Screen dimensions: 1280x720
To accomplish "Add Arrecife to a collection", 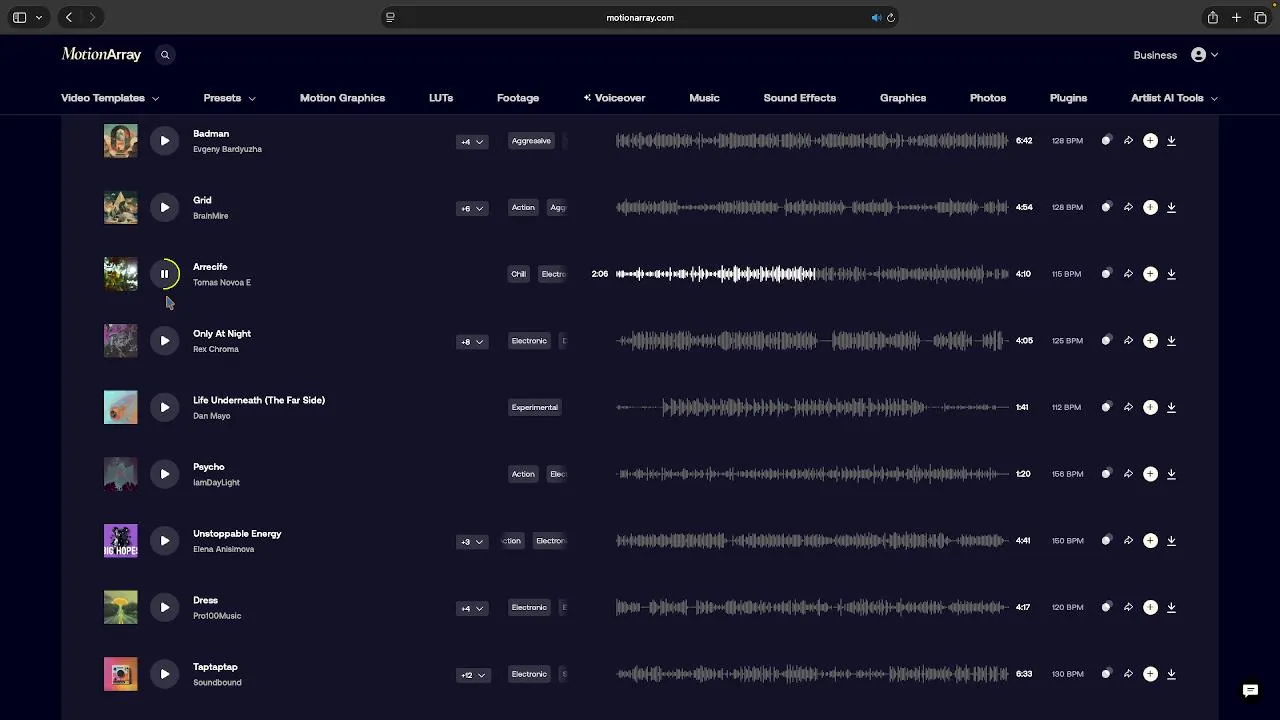I will pyautogui.click(x=1150, y=274).
